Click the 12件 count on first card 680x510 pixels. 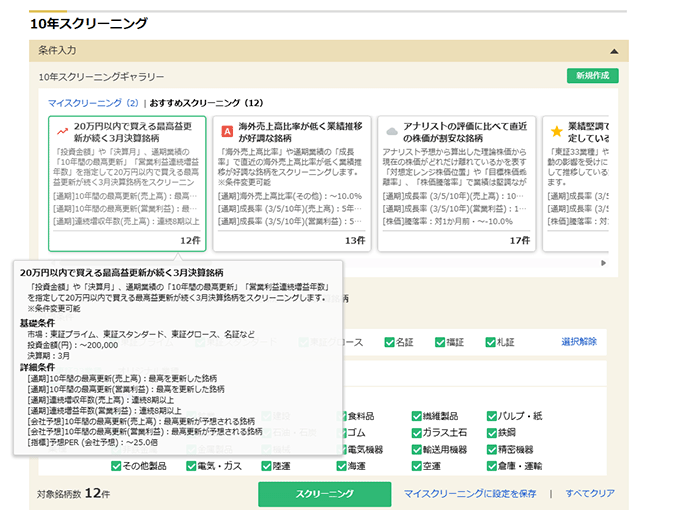tap(190, 240)
